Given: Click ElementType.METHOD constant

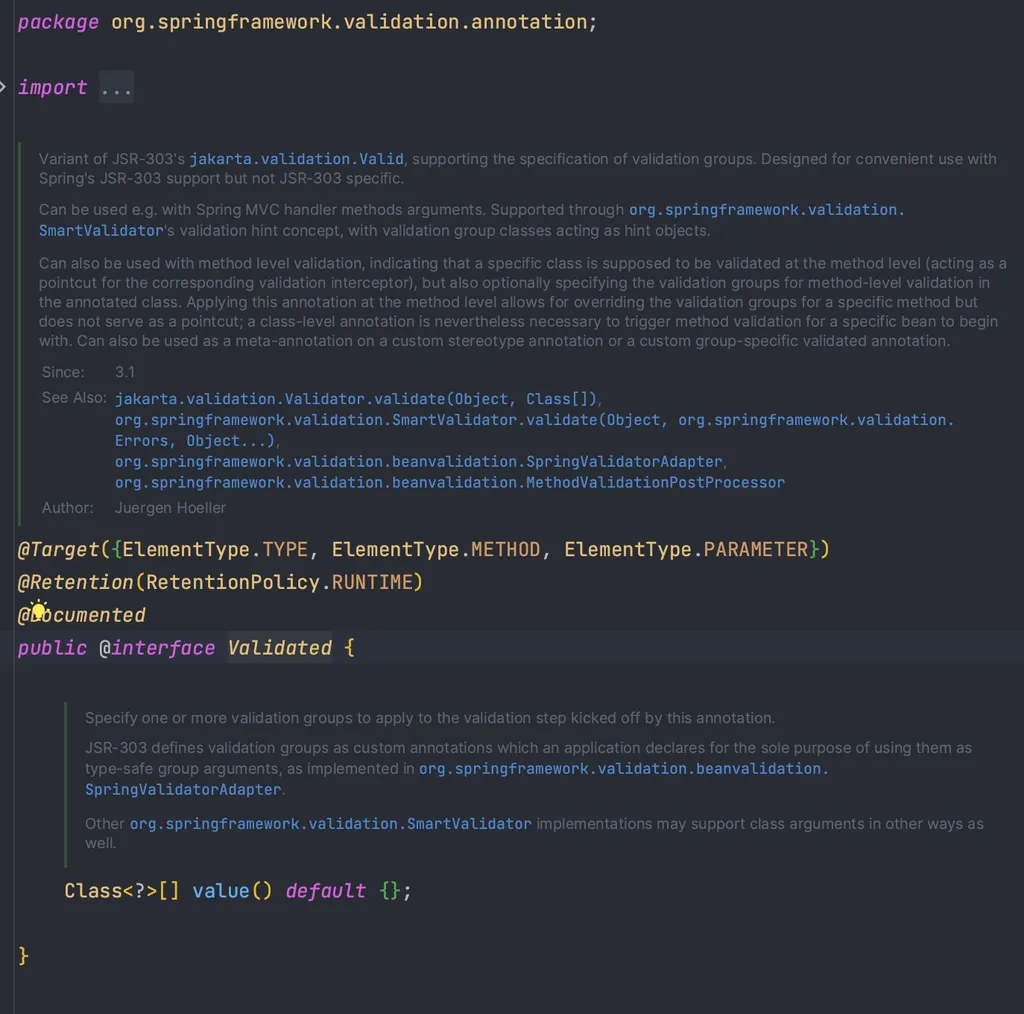Looking at the screenshot, I should [x=436, y=549].
